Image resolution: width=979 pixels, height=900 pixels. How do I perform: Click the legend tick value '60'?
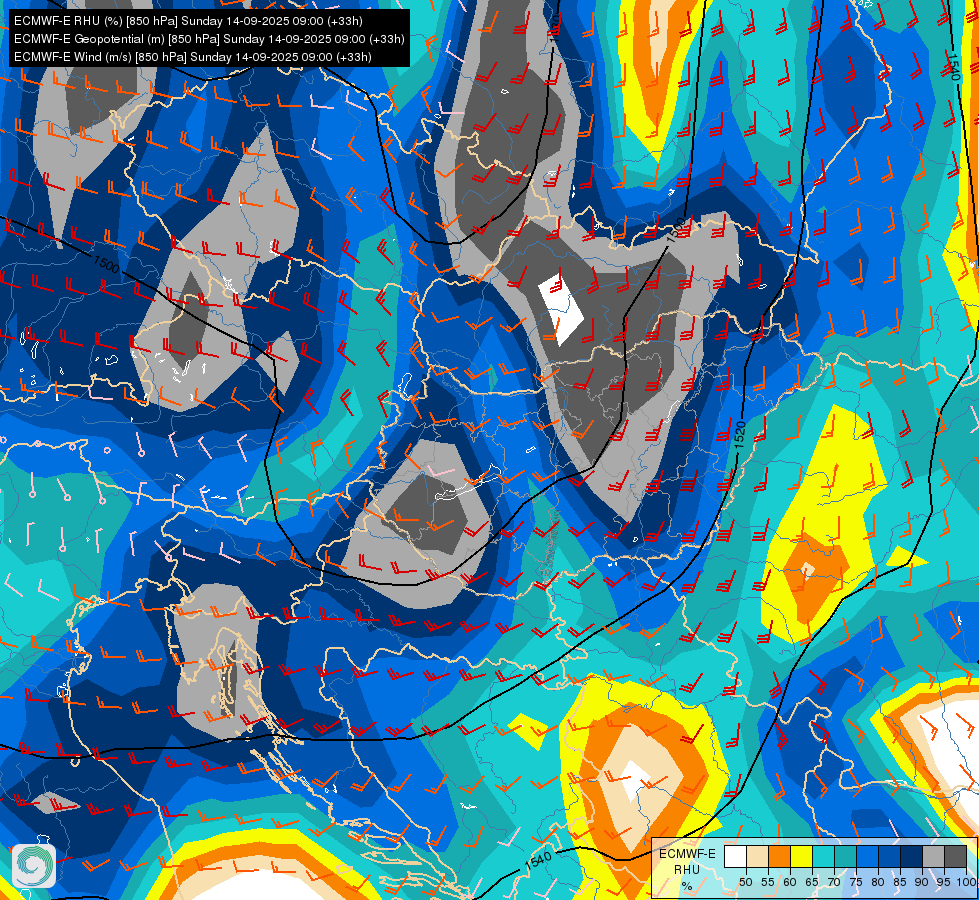(x=790, y=882)
